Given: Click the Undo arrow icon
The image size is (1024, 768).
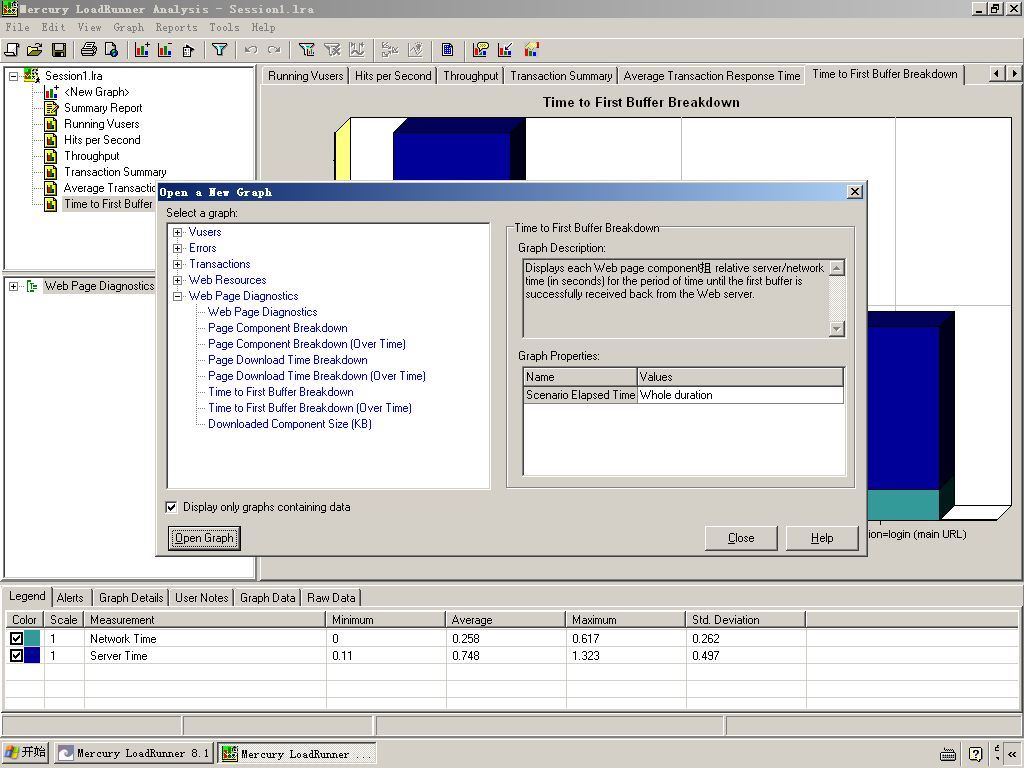Looking at the screenshot, I should point(251,50).
